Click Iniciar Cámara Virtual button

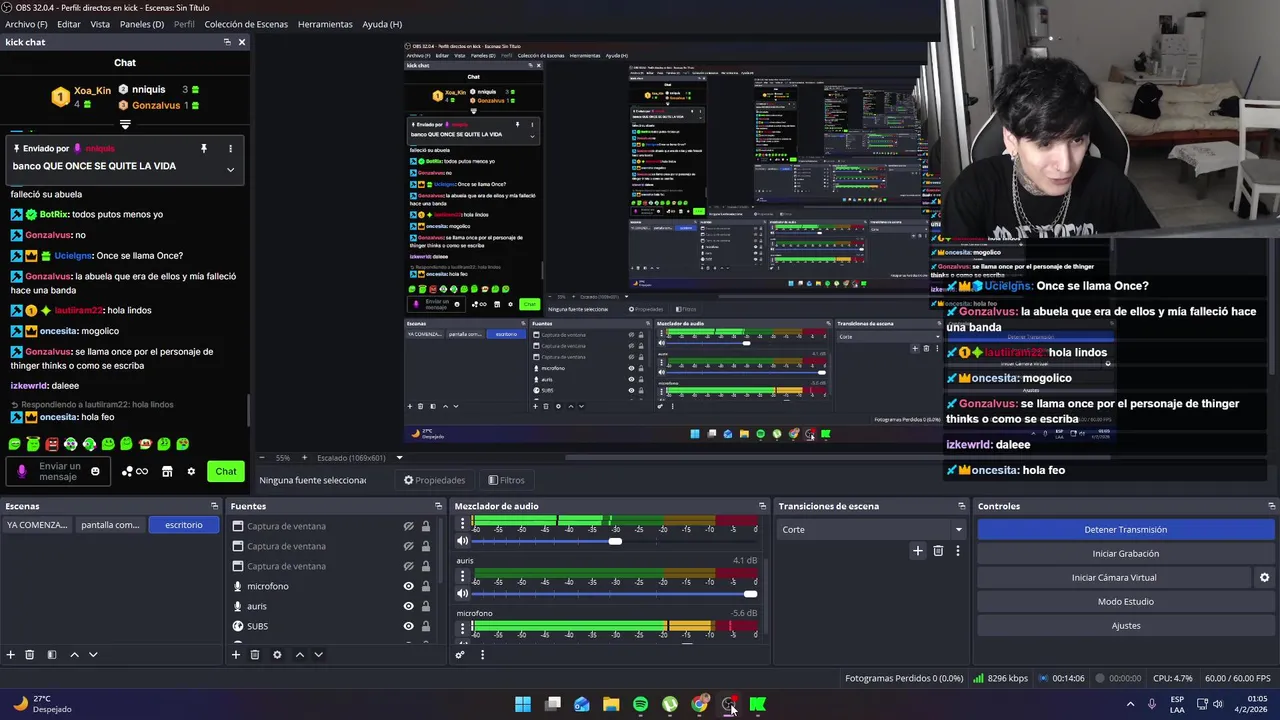pyautogui.click(x=1114, y=577)
